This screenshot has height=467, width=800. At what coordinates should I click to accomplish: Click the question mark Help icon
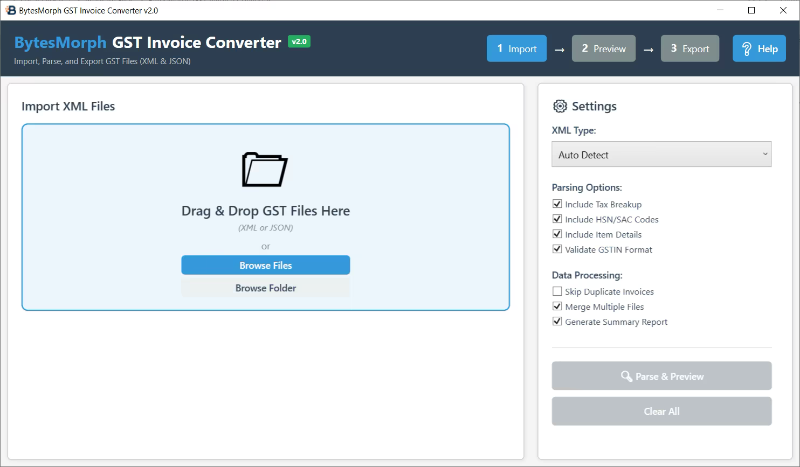(747, 49)
